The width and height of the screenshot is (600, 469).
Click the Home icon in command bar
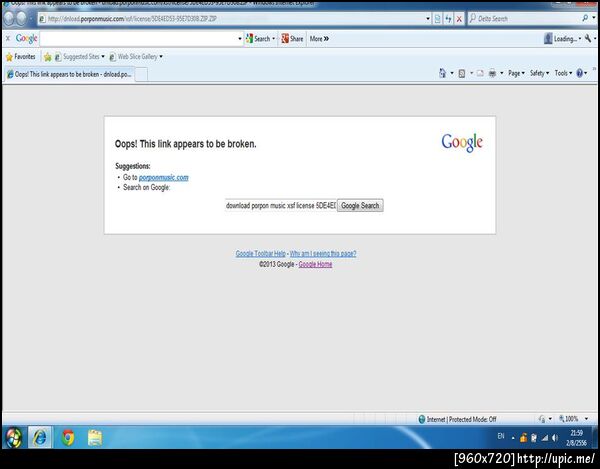coord(442,73)
